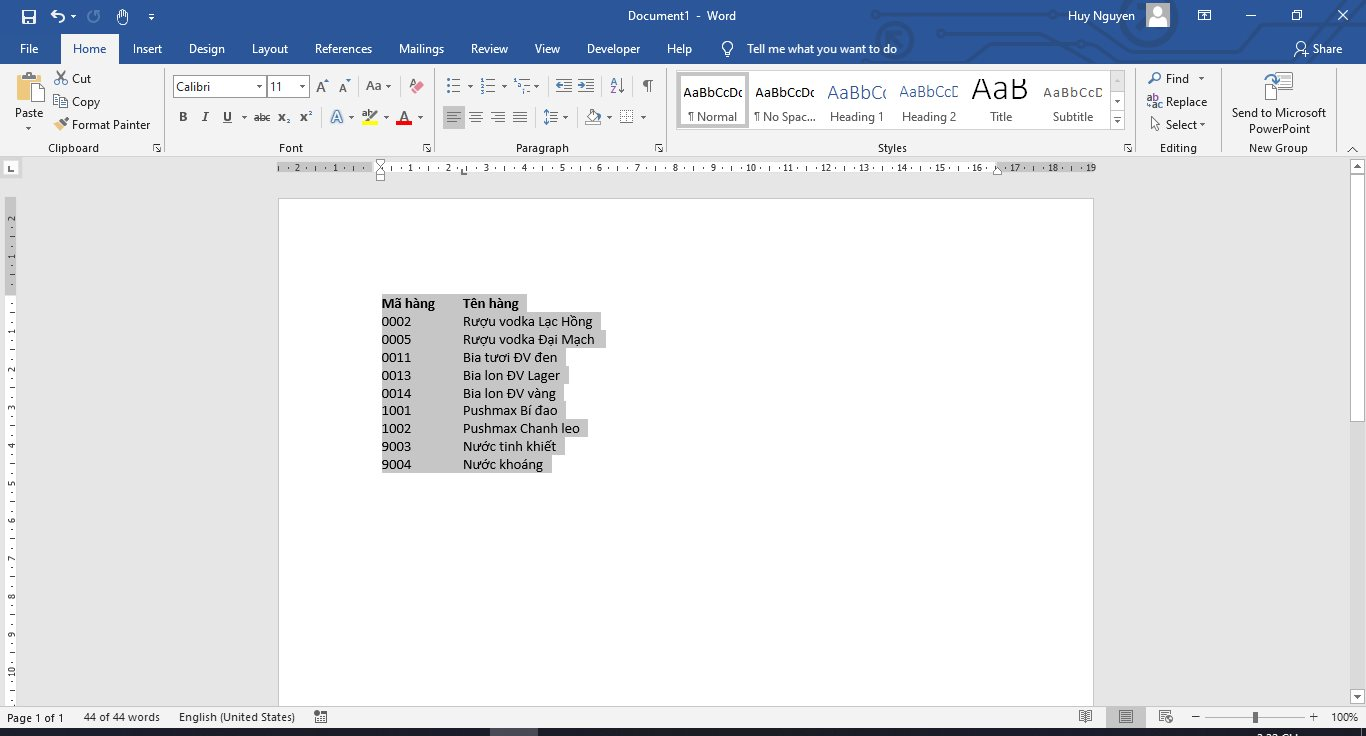Click the red Font Color button
1366x736 pixels.
[x=404, y=117]
